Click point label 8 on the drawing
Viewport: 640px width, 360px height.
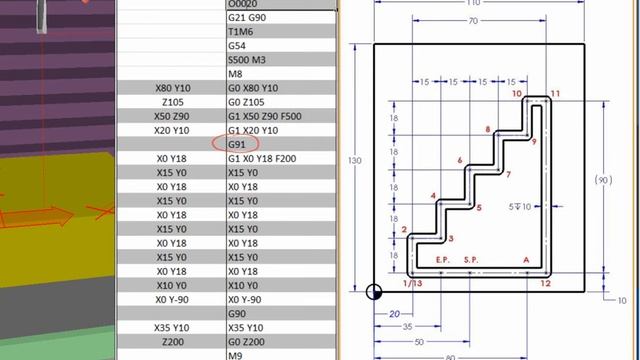point(488,129)
